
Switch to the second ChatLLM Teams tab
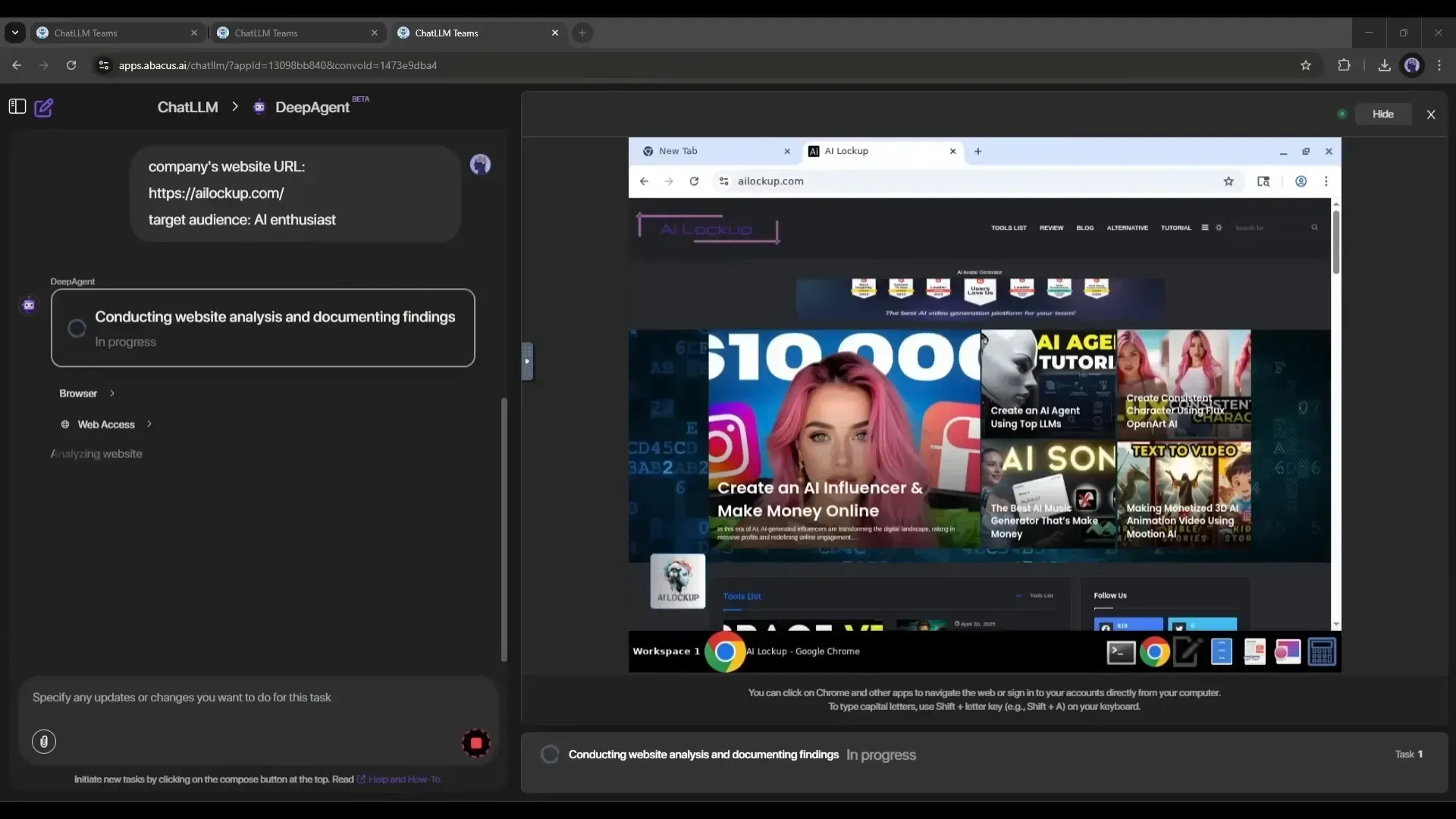pos(298,33)
